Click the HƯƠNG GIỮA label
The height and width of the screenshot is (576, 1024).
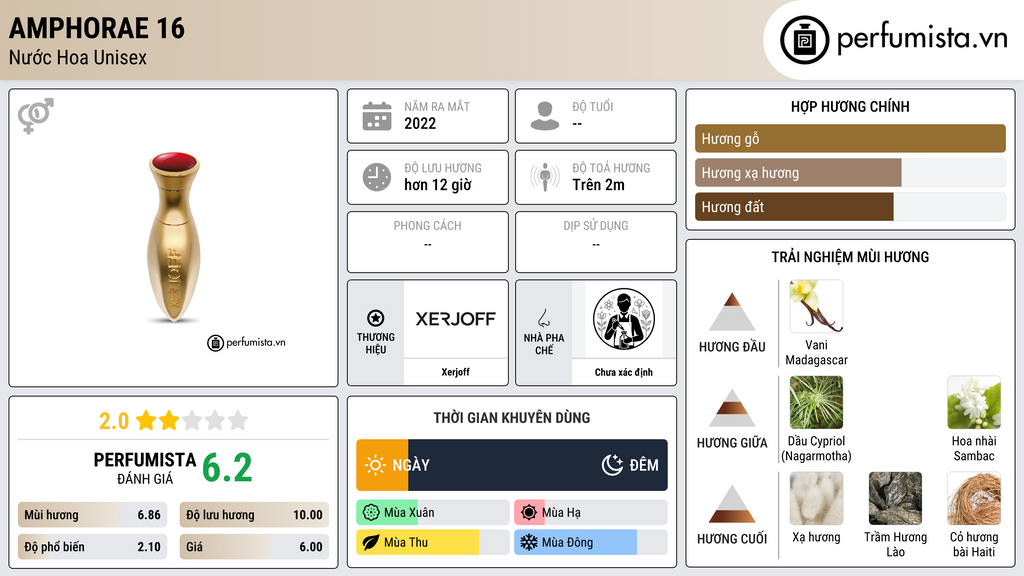[x=732, y=443]
